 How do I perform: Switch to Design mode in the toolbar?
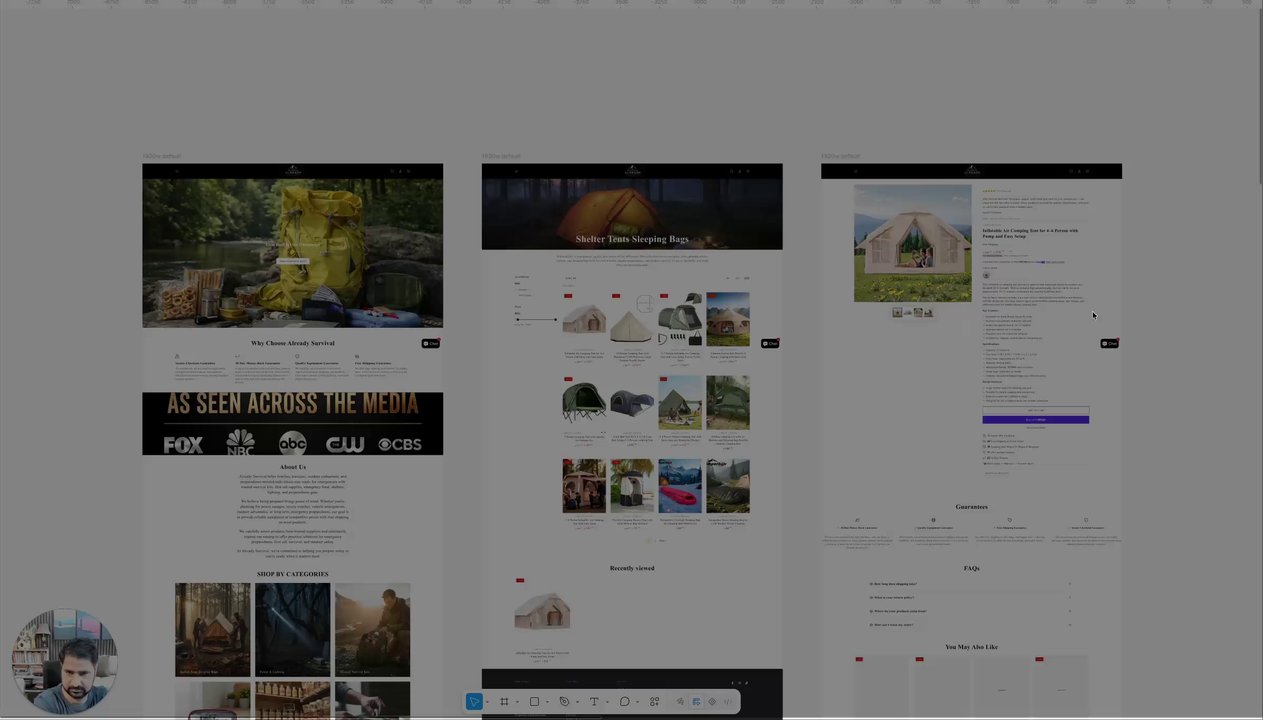click(696, 701)
